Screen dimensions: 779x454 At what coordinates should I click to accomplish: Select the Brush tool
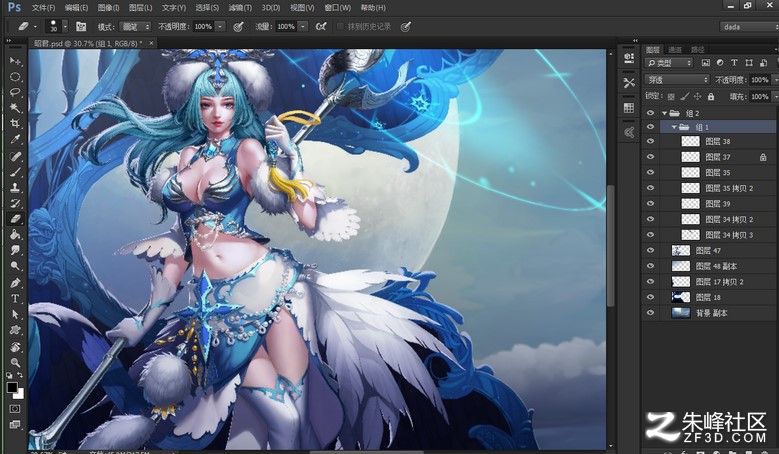point(15,172)
